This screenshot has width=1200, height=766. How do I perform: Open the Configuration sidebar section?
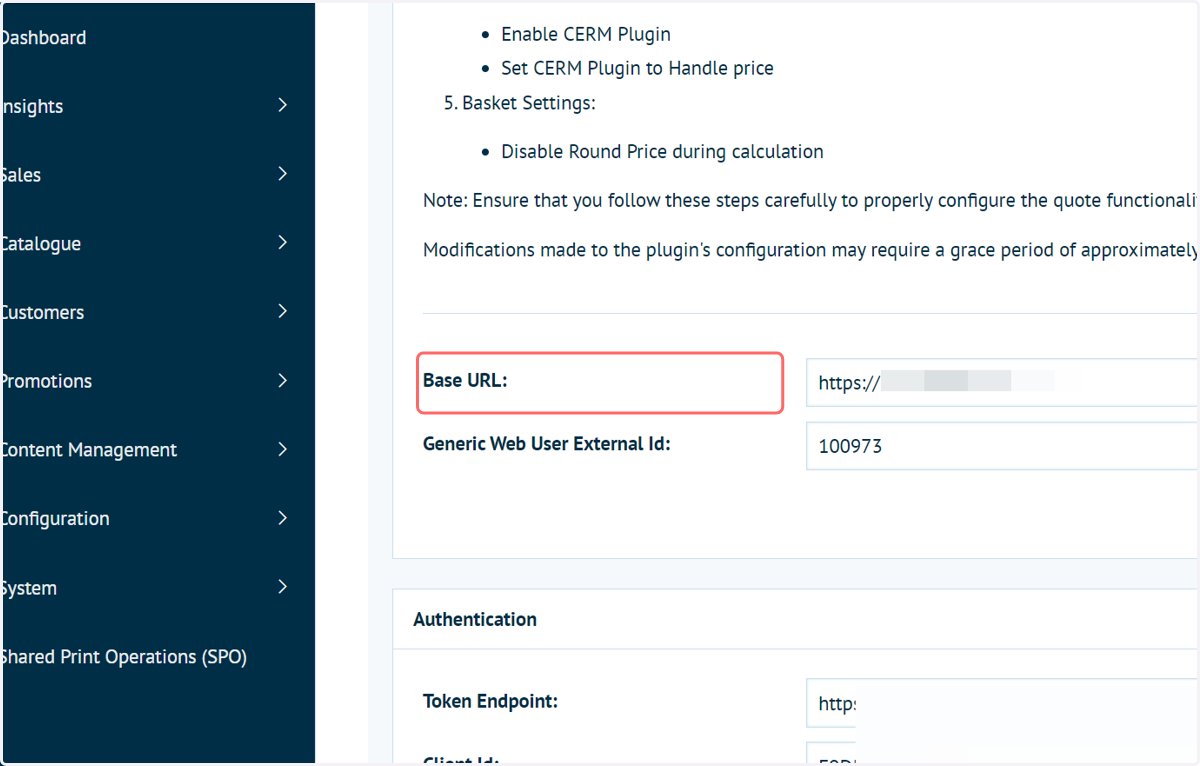coord(55,519)
